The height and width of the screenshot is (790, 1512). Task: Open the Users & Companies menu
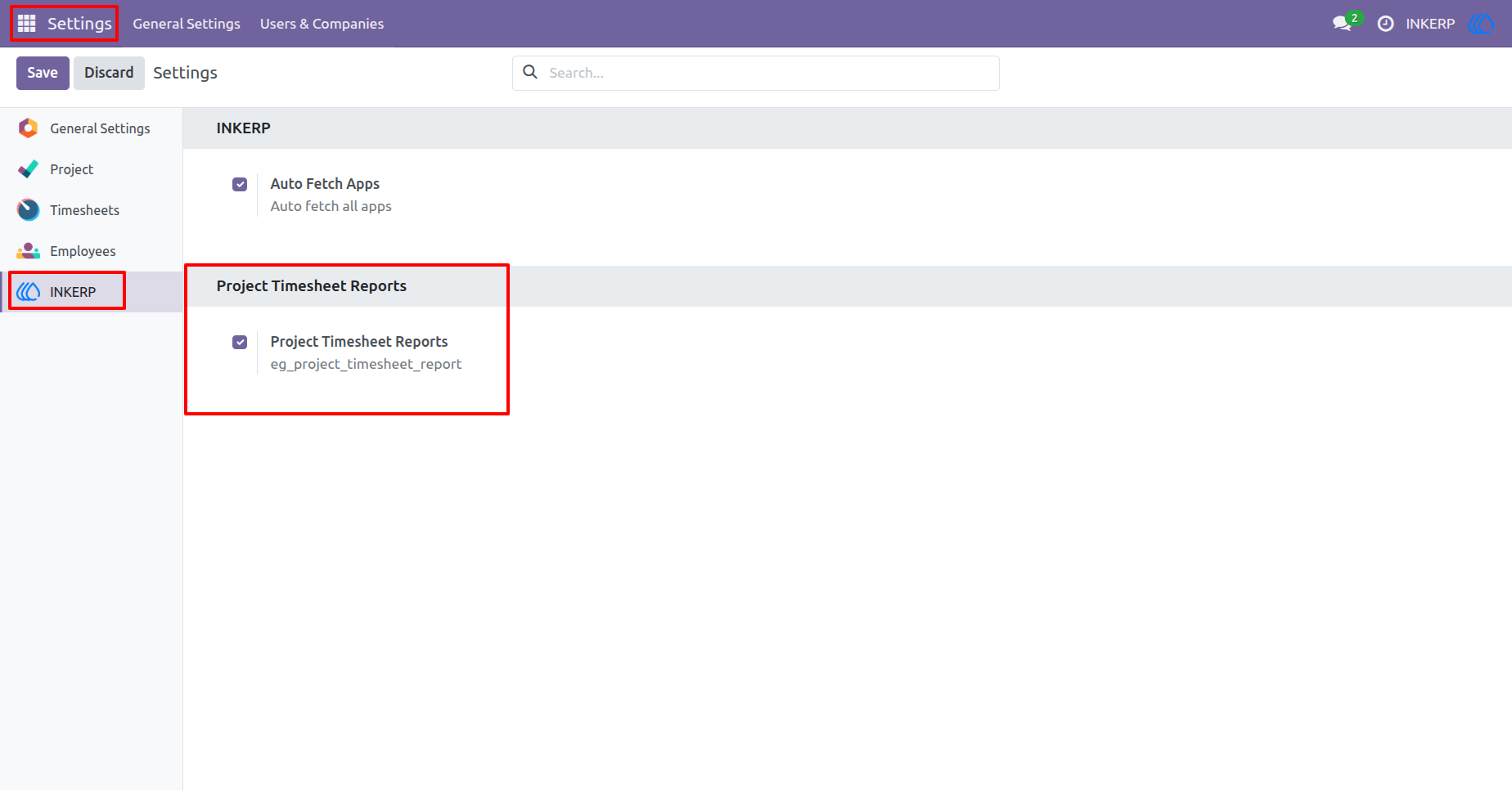pos(322,24)
